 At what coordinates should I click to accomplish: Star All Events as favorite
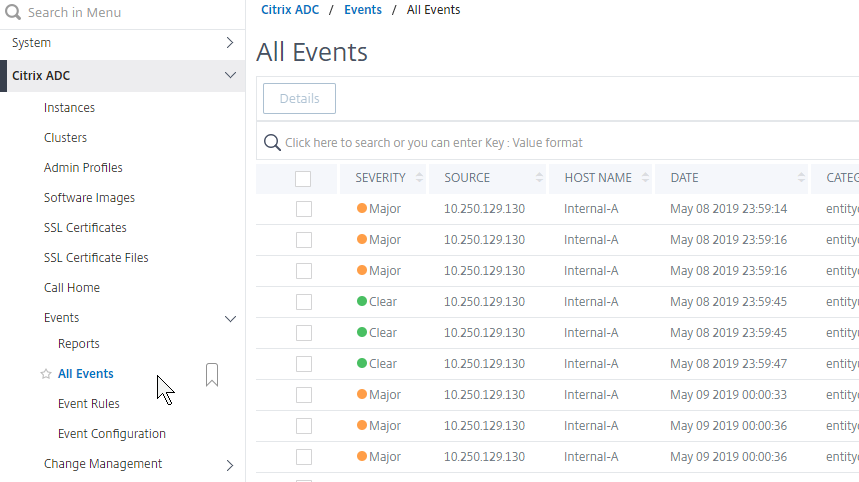(x=46, y=374)
